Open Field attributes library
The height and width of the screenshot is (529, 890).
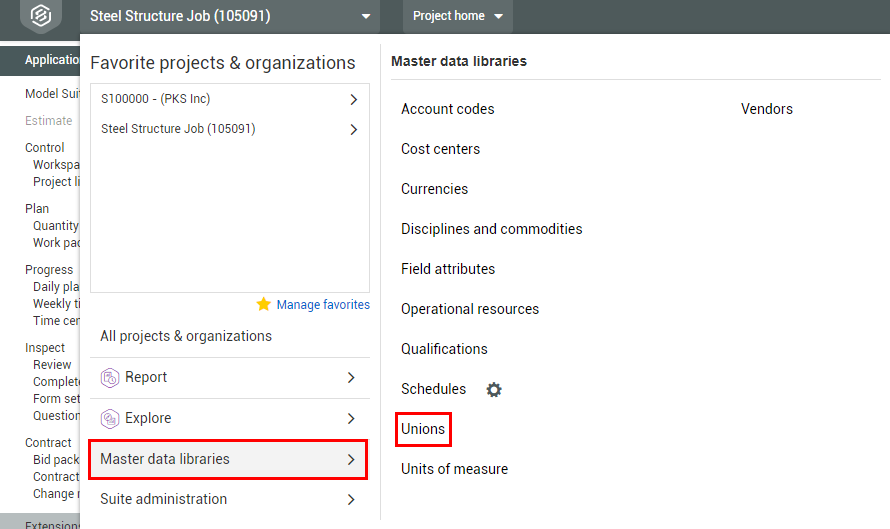[x=448, y=269]
